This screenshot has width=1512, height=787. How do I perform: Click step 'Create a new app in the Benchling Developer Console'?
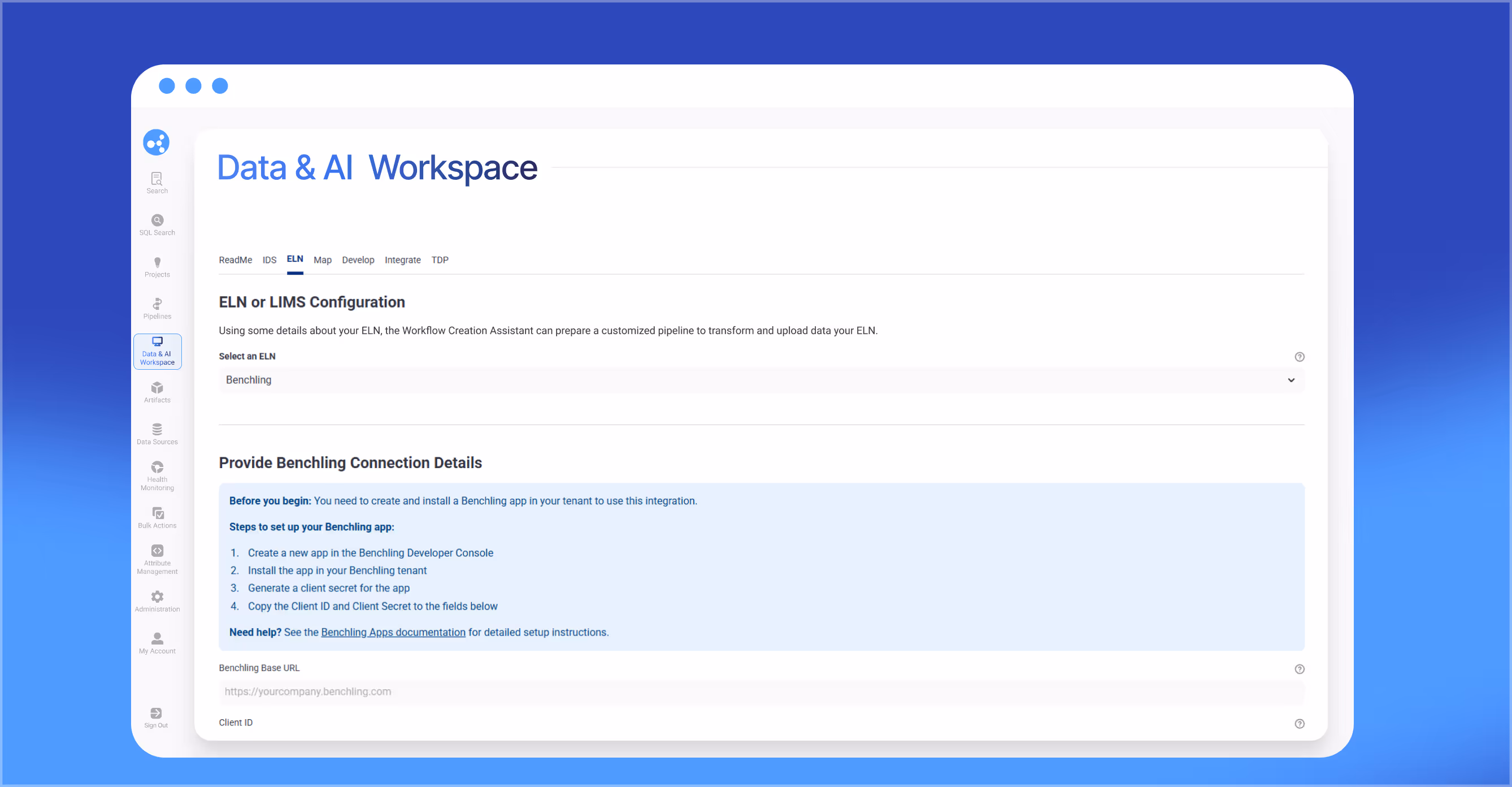pyautogui.click(x=370, y=553)
